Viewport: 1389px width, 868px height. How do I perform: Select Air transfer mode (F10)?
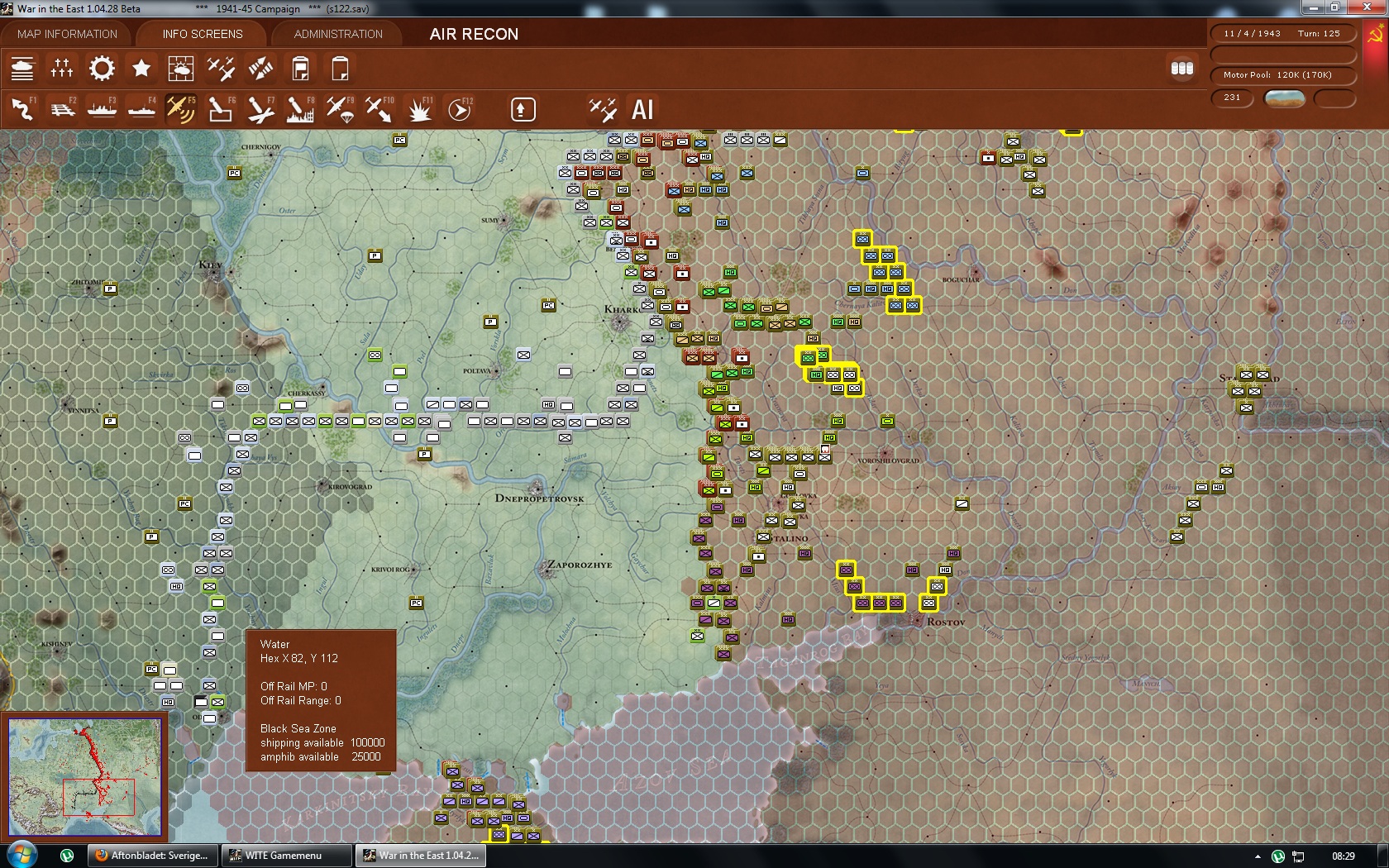tap(379, 109)
